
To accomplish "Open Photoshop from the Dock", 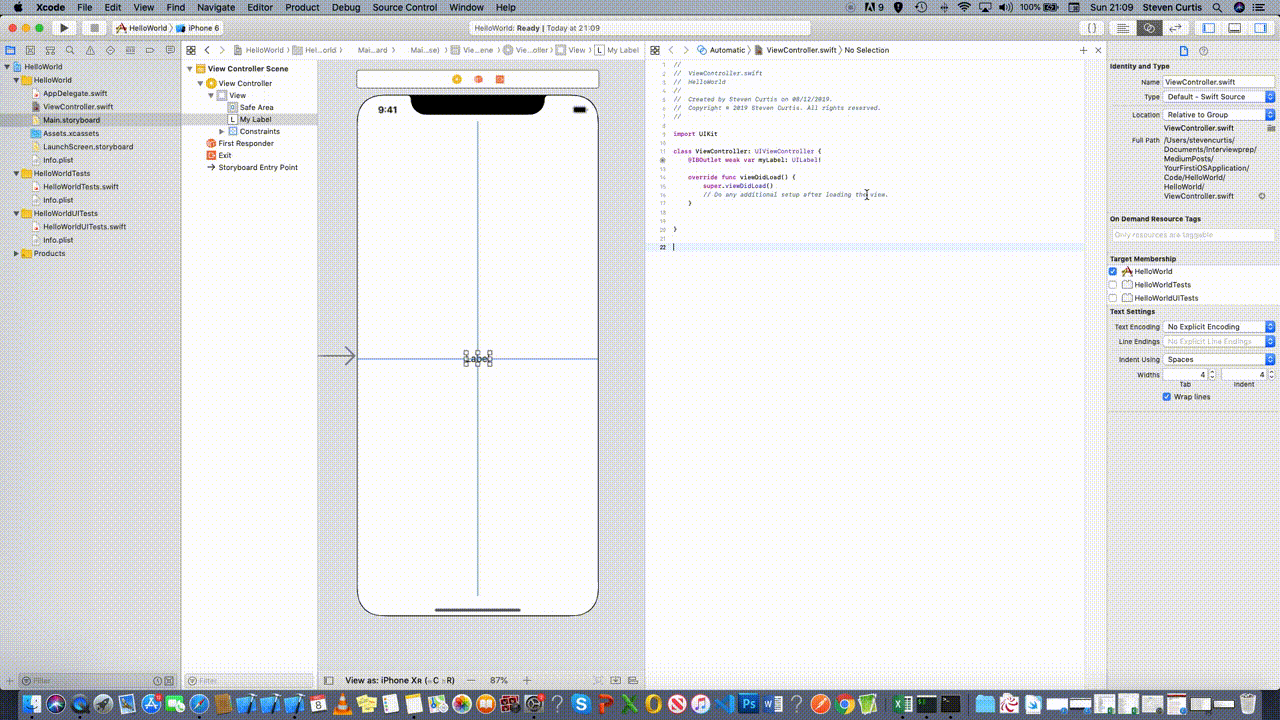I will (748, 704).
